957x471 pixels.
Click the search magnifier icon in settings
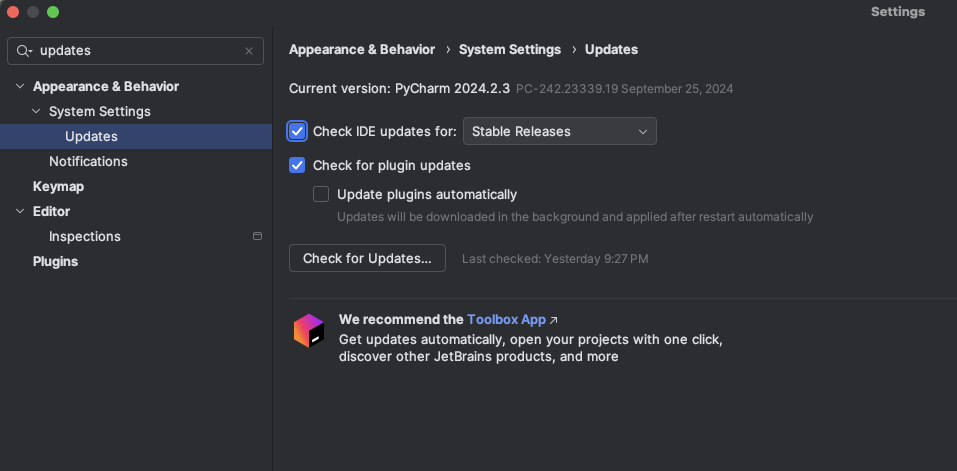click(23, 51)
